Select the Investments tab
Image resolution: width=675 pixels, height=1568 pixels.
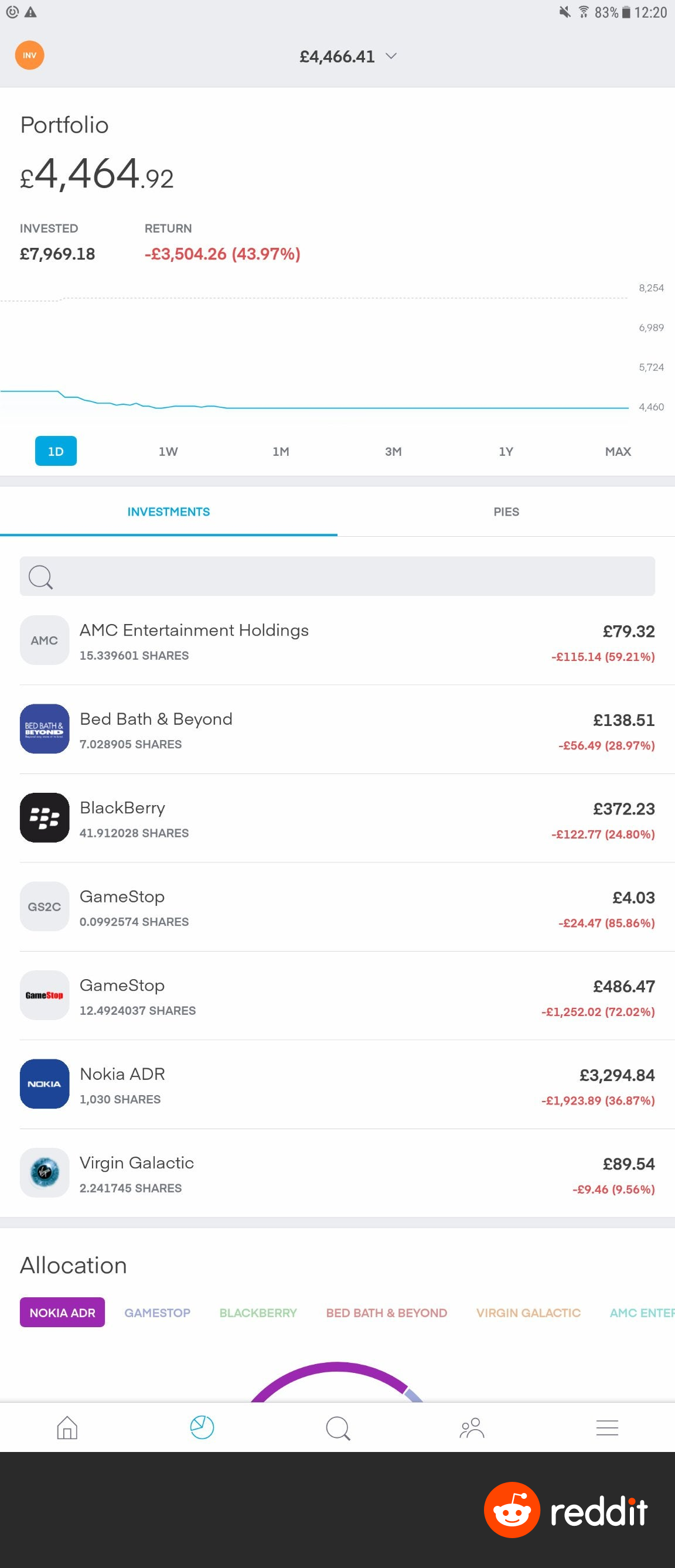(x=169, y=512)
